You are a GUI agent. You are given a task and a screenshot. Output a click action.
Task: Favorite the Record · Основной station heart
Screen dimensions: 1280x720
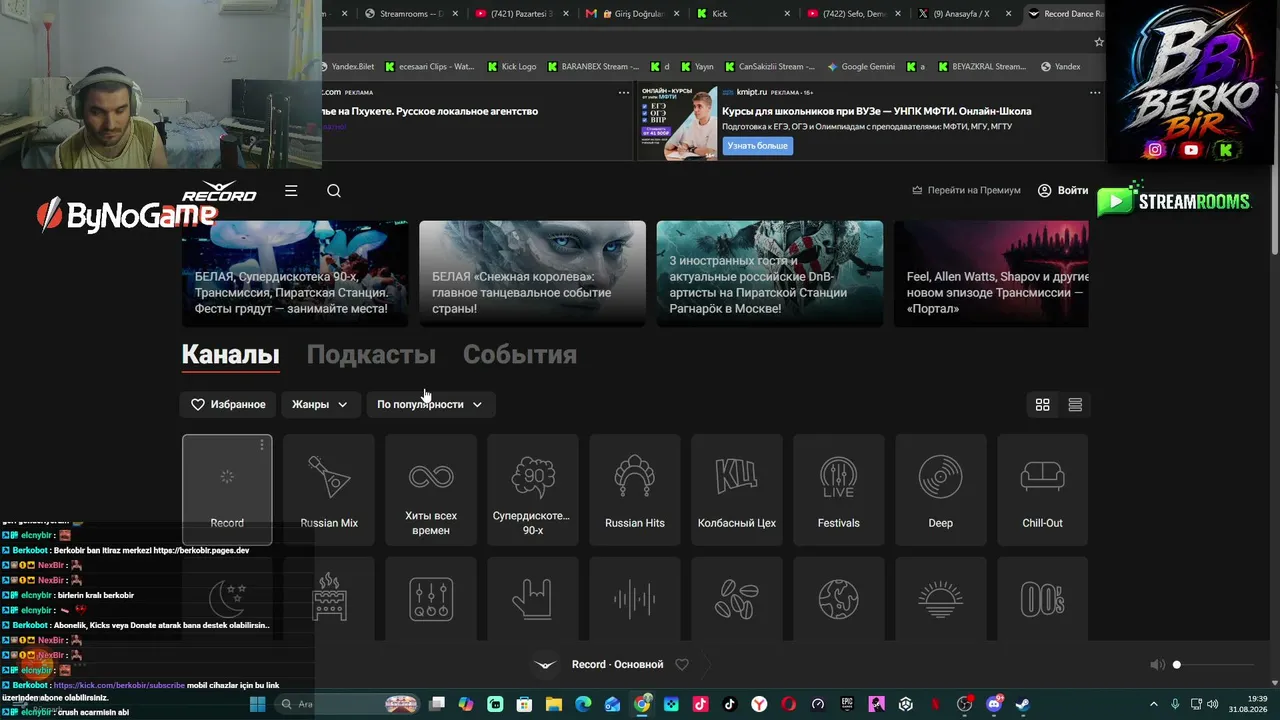tap(682, 664)
